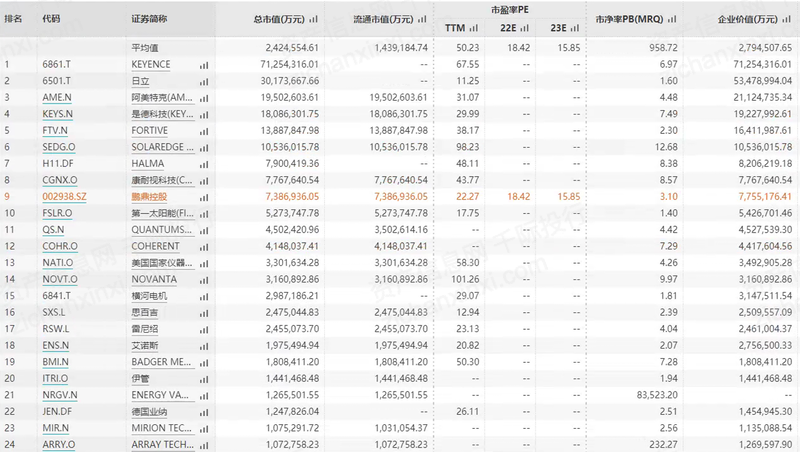Open chart icon in MIRION TEC row
Image resolution: width=800 pixels, height=452 pixels.
(x=204, y=429)
